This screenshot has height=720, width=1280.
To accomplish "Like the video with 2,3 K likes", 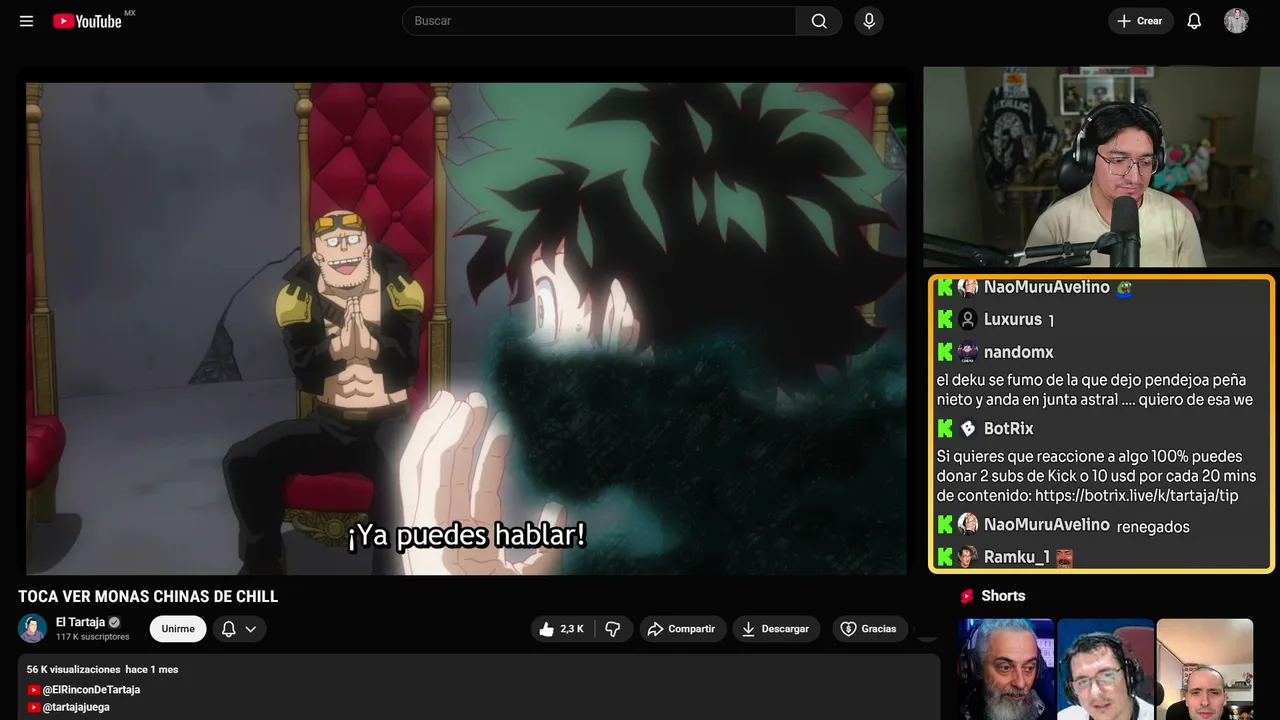I will [561, 629].
